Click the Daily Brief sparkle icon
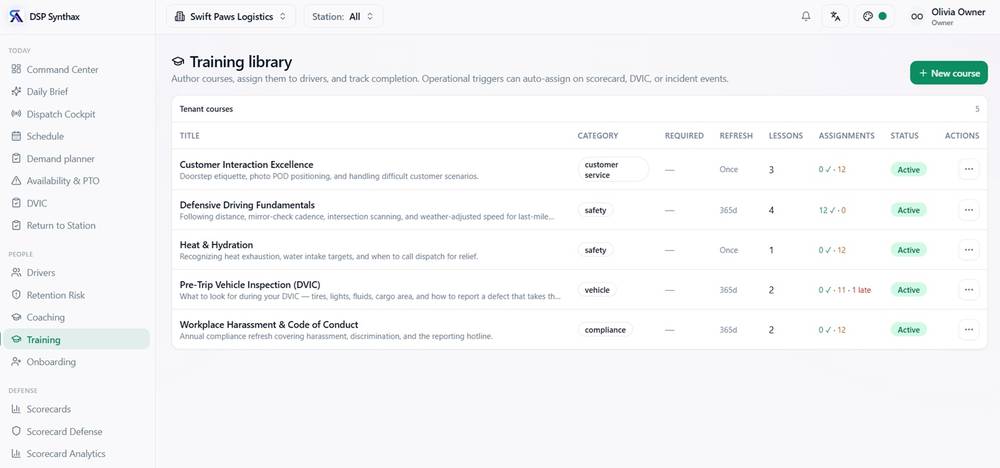 pos(16,91)
